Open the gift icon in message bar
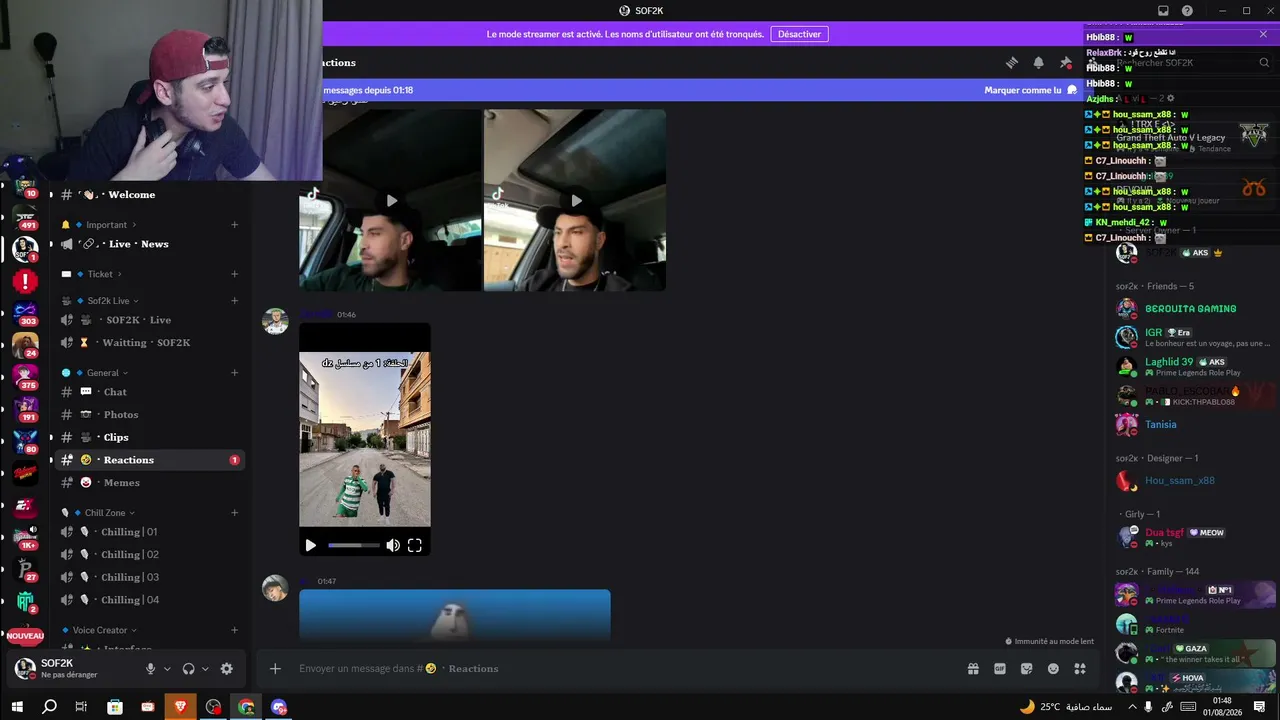The width and height of the screenshot is (1280, 720). click(973, 669)
